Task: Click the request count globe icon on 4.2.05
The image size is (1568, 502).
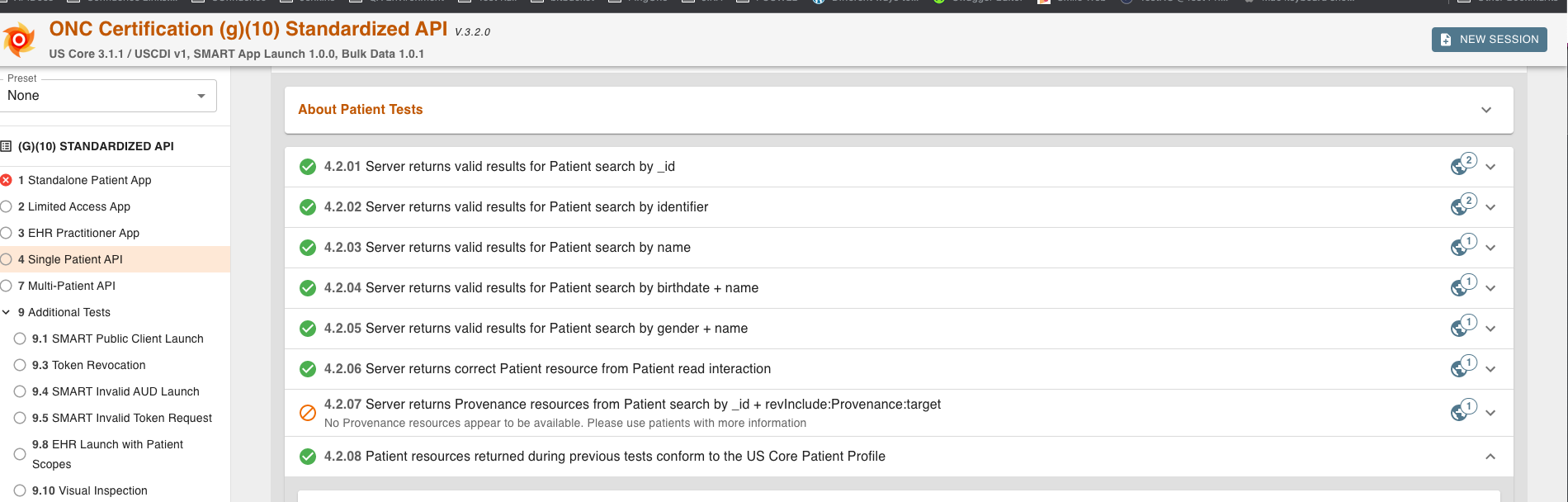Action: (x=1459, y=329)
